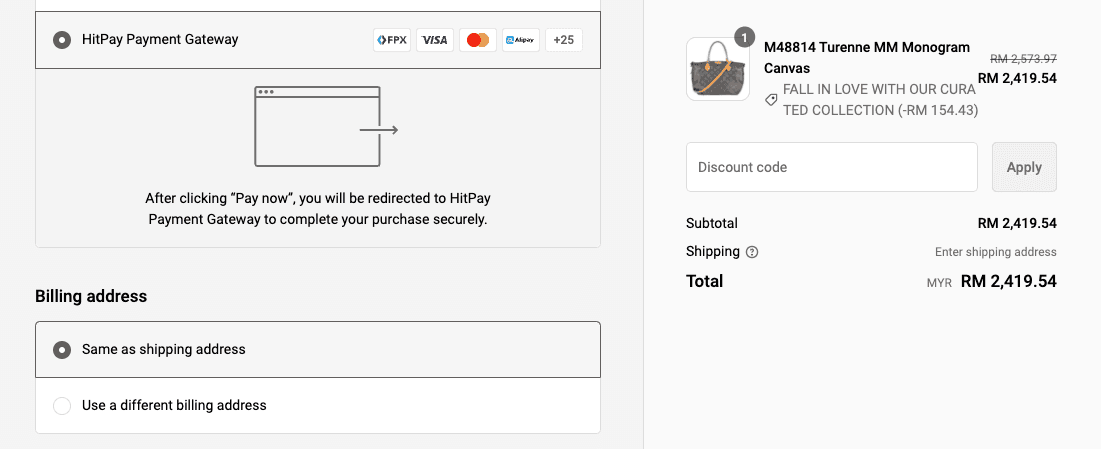Focus the Discount code input field

[x=831, y=167]
